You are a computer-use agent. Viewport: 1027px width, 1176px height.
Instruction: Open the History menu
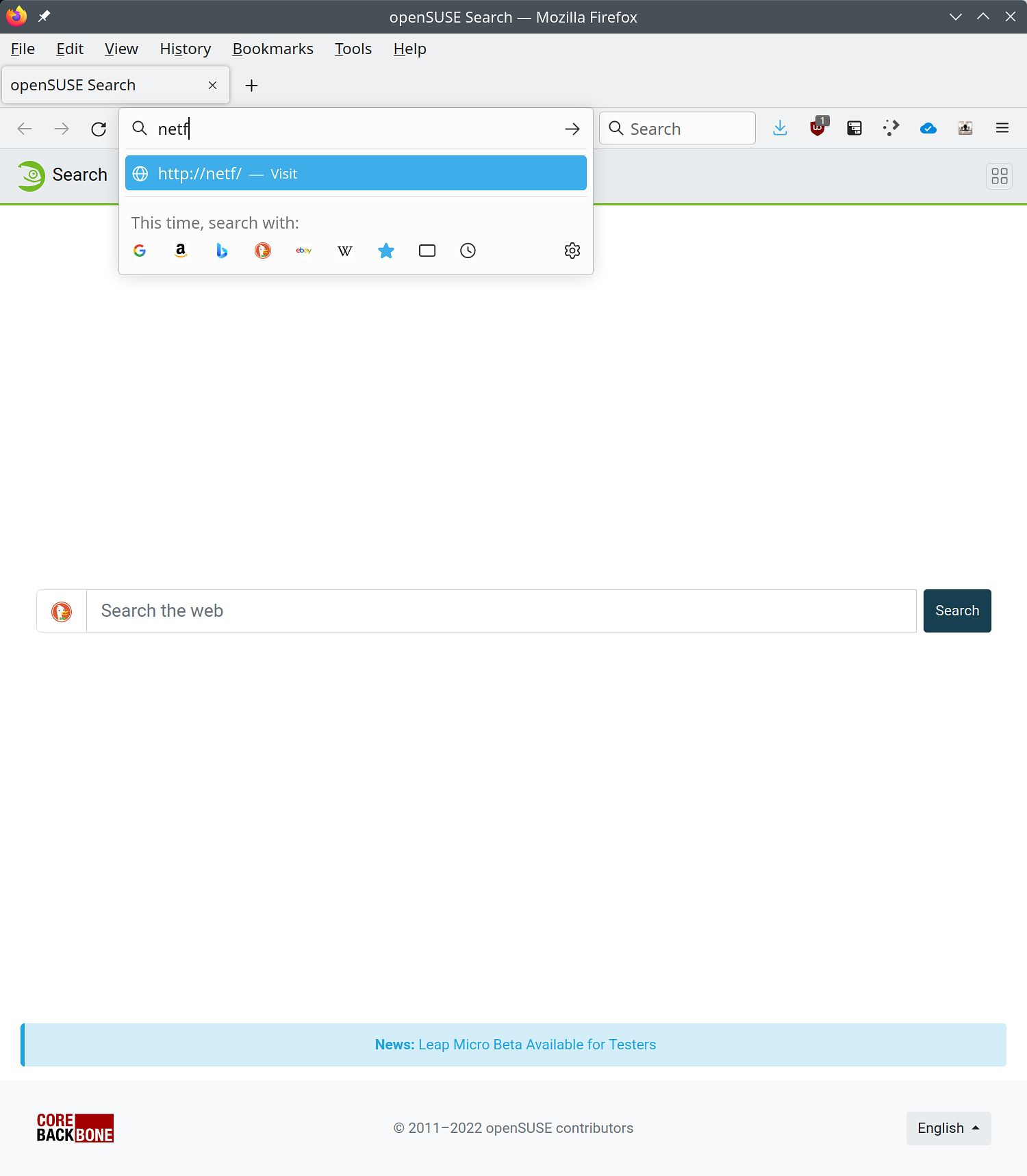tap(186, 49)
